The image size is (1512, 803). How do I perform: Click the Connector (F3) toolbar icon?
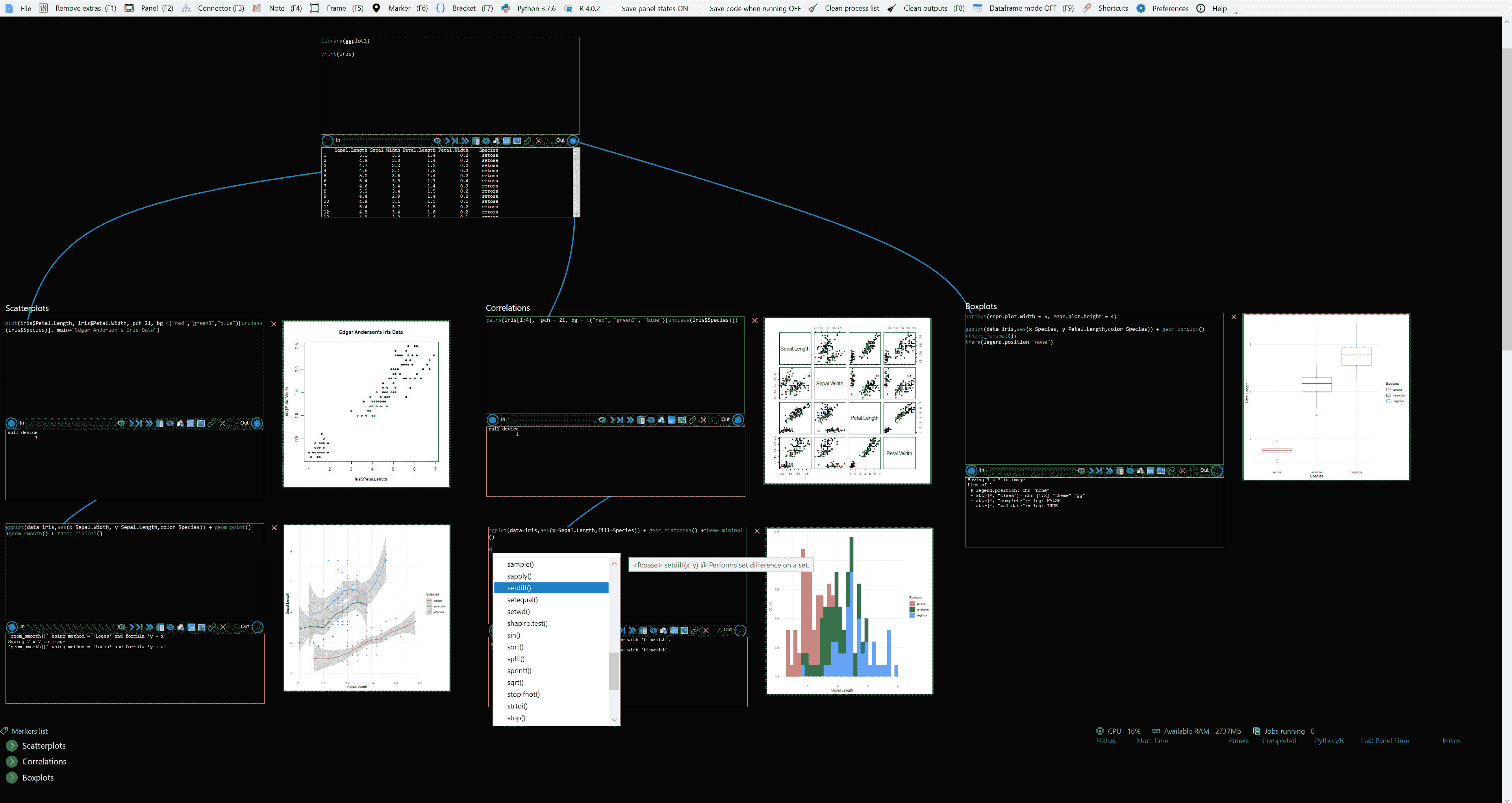(x=186, y=8)
